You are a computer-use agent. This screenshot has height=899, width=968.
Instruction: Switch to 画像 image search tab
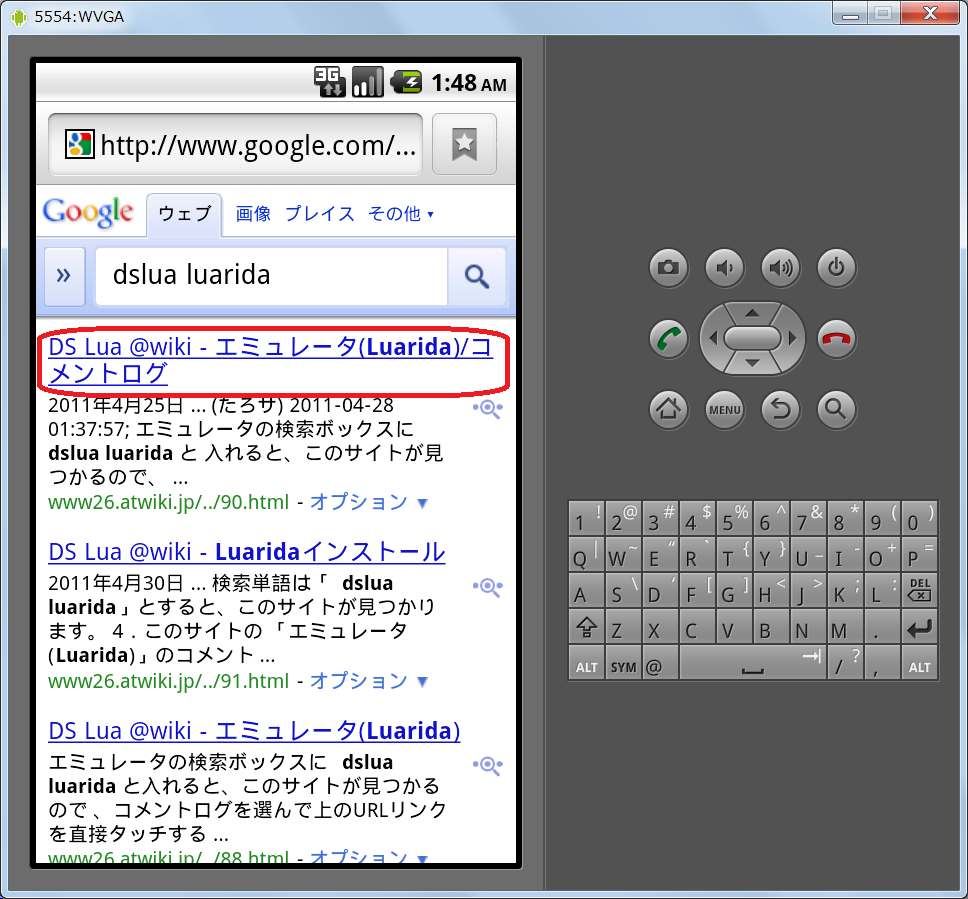pyautogui.click(x=253, y=214)
